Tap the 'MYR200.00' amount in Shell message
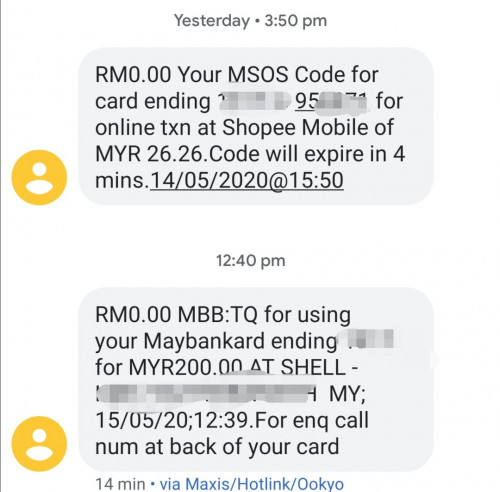The image size is (500, 492). [186, 367]
